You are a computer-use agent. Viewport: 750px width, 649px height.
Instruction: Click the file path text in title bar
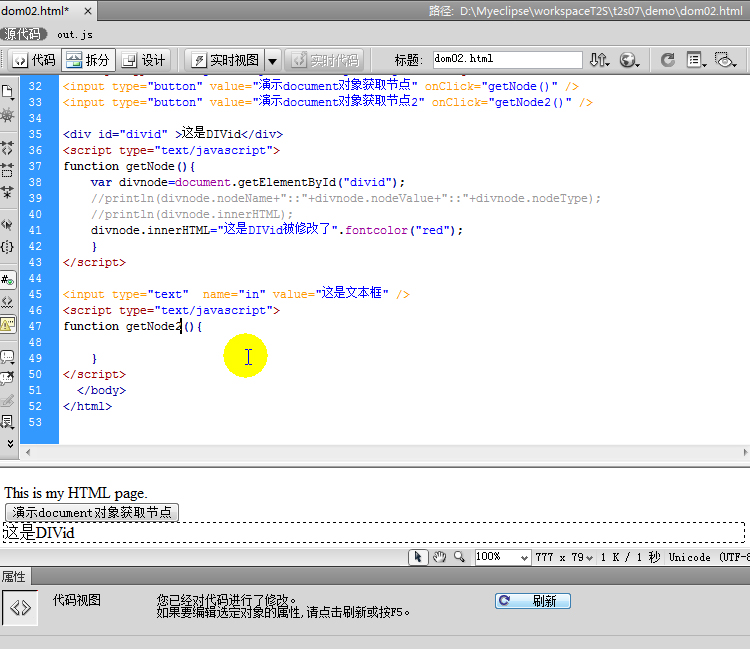[585, 11]
